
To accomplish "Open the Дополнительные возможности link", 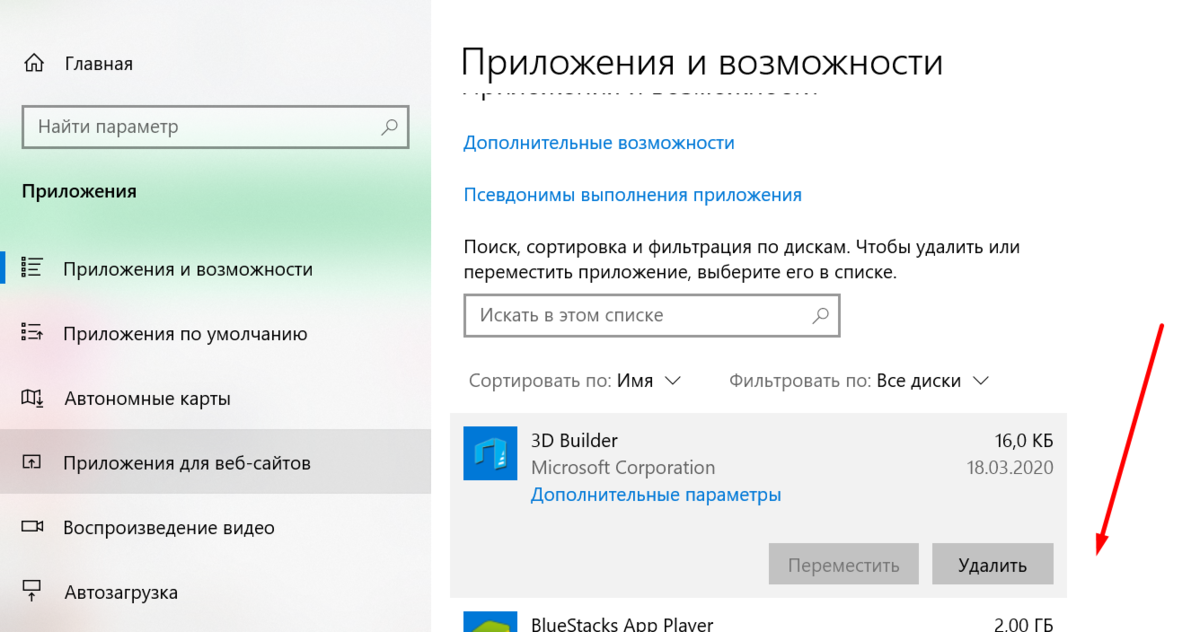I will point(598,143).
